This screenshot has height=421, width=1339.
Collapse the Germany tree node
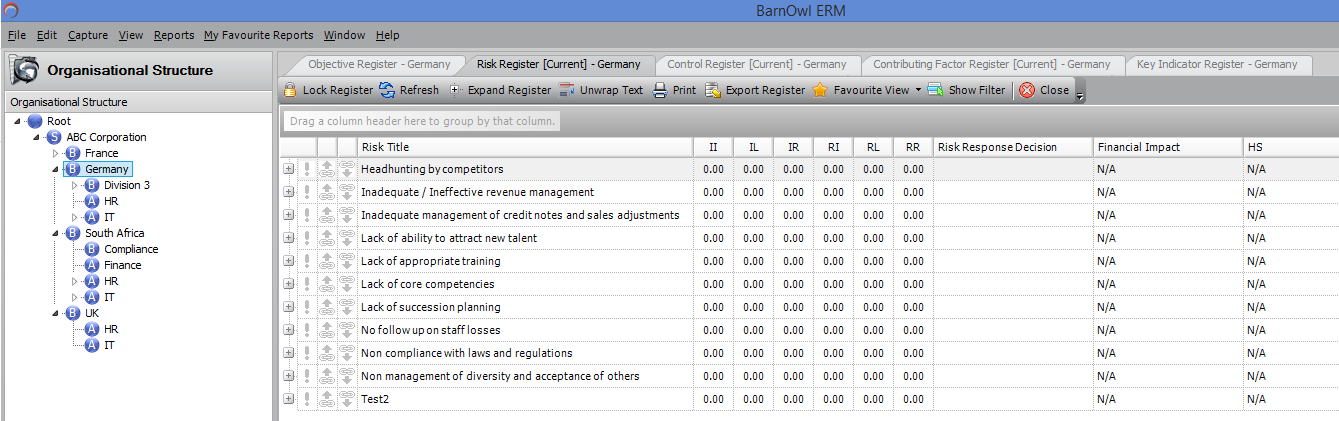pos(56,169)
